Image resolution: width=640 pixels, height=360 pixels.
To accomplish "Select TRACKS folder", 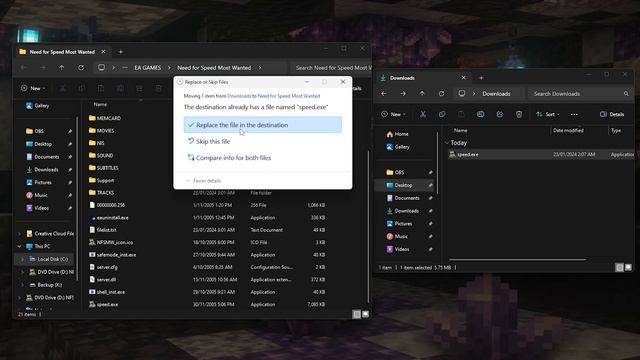I will [x=102, y=193].
